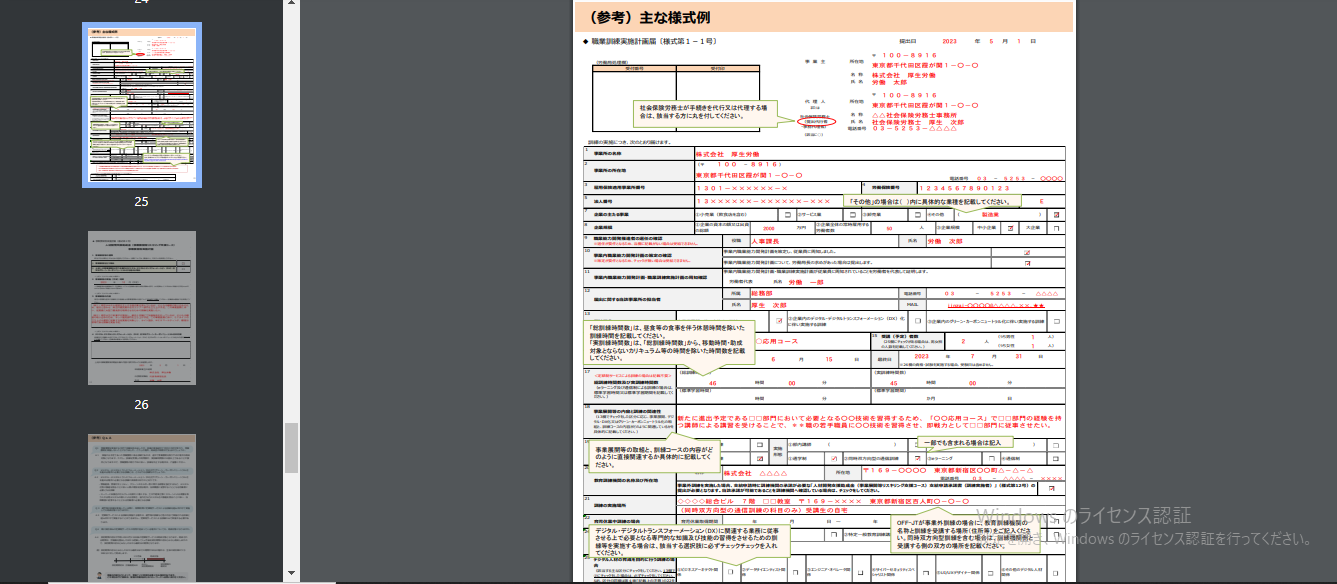The image size is (1337, 584).
Task: Tick the 小売業 checkbox in the form
Action: 787,215
